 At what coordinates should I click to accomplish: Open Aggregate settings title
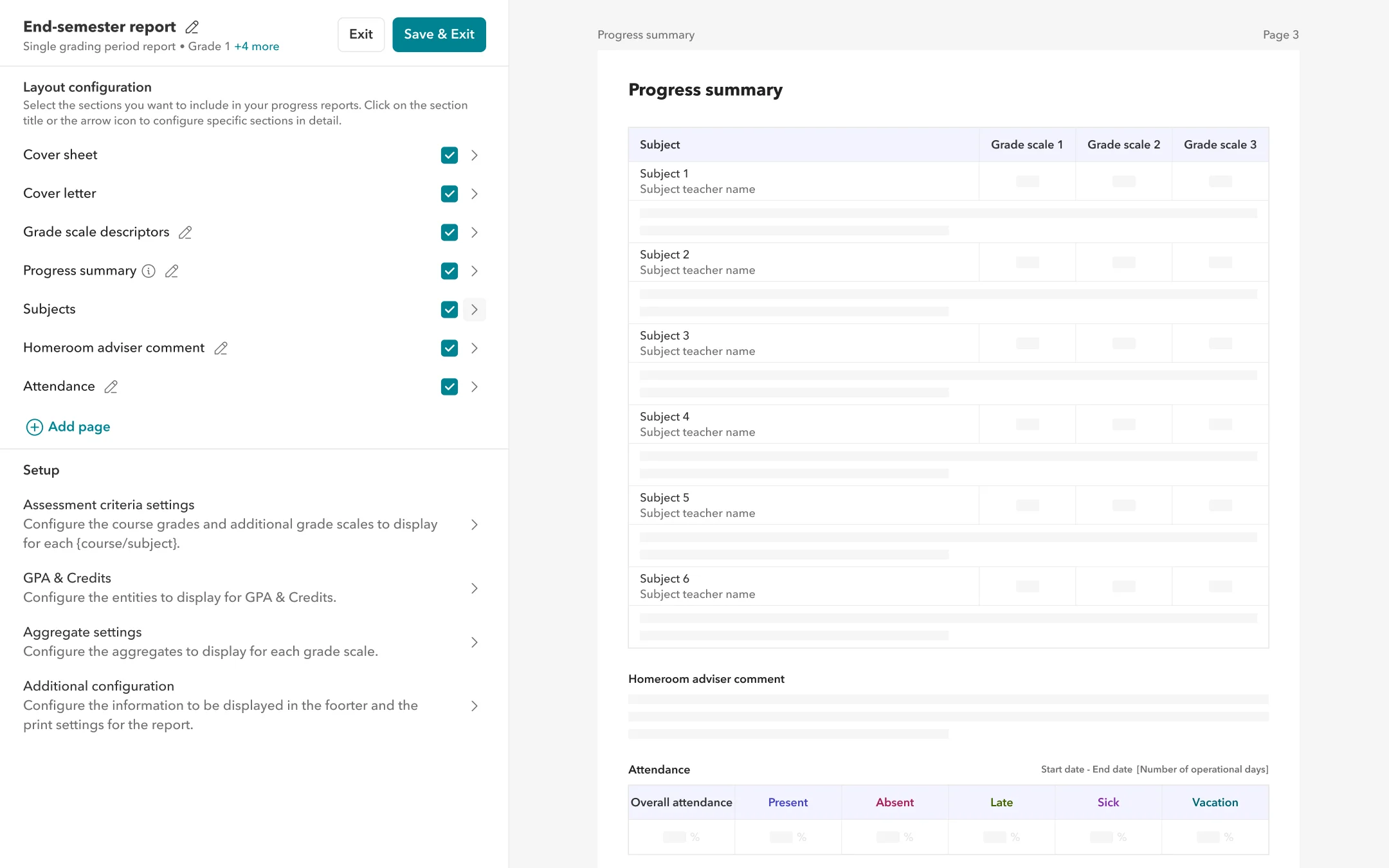click(82, 632)
